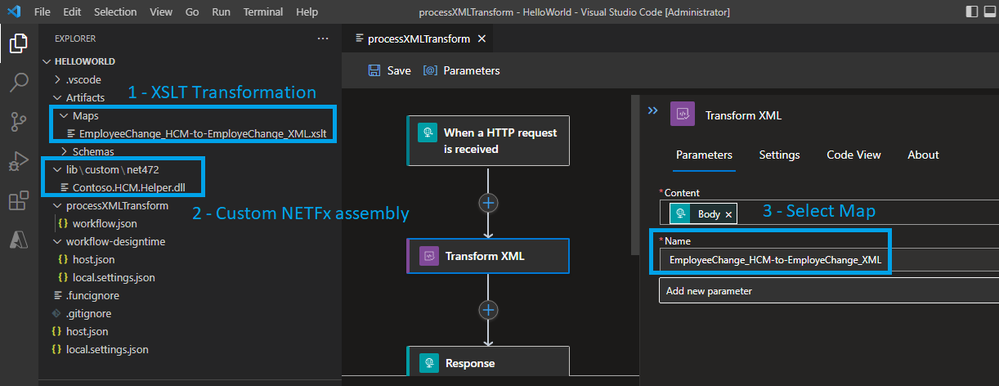Open the Azure view icon
This screenshot has width=999, height=386.
click(18, 239)
